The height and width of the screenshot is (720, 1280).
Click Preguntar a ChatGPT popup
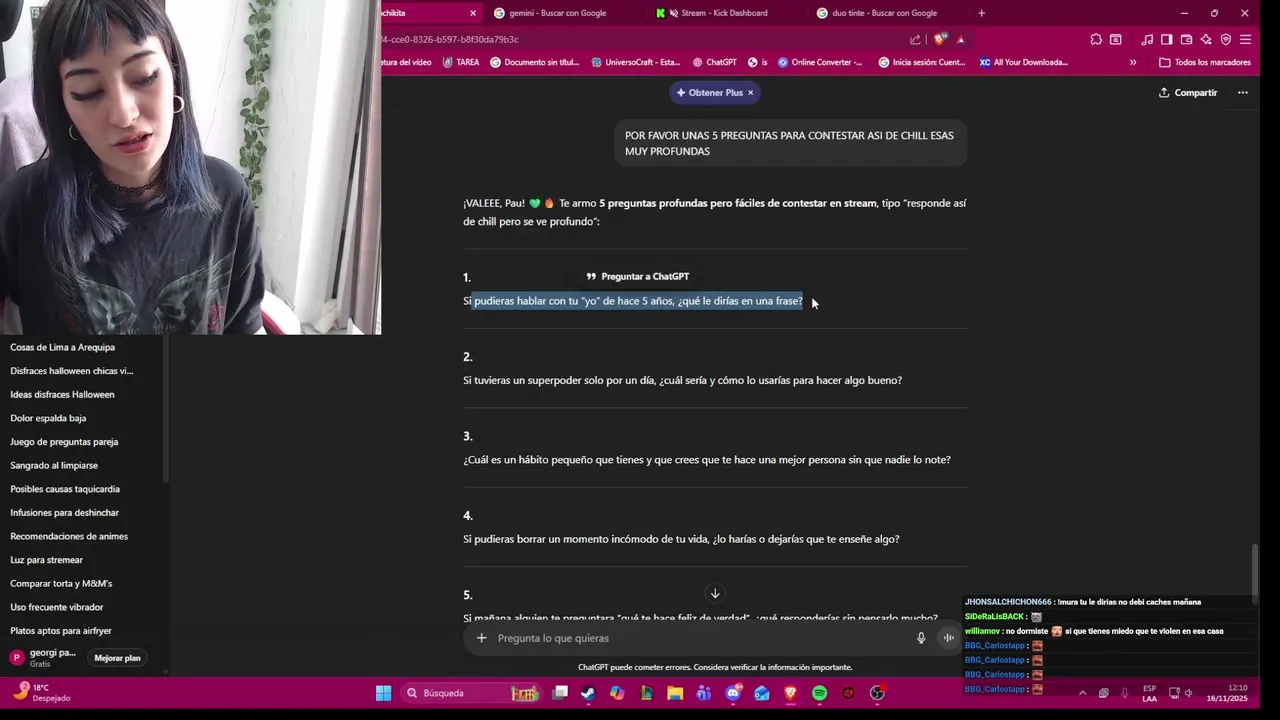click(x=638, y=276)
